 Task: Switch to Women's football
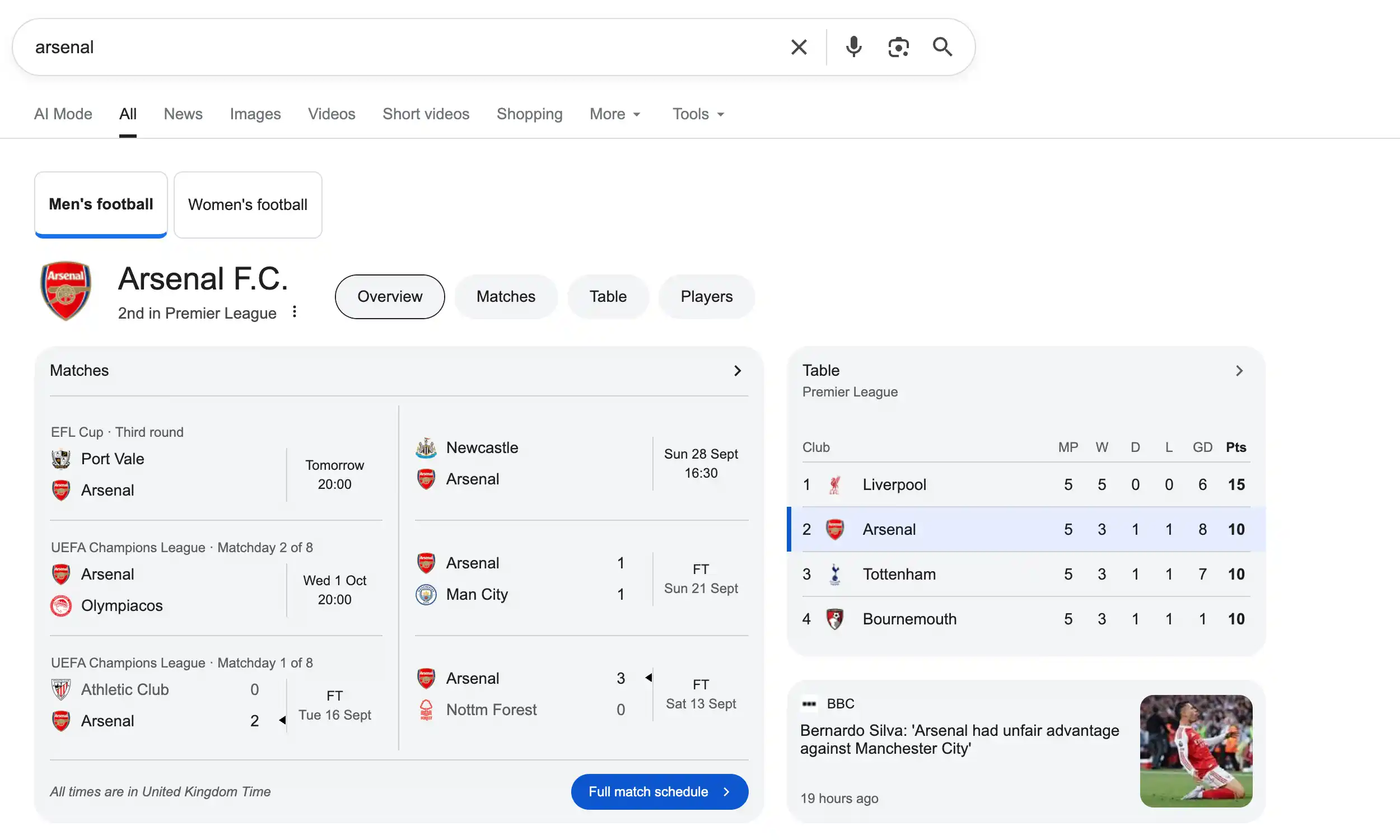pyautogui.click(x=248, y=204)
